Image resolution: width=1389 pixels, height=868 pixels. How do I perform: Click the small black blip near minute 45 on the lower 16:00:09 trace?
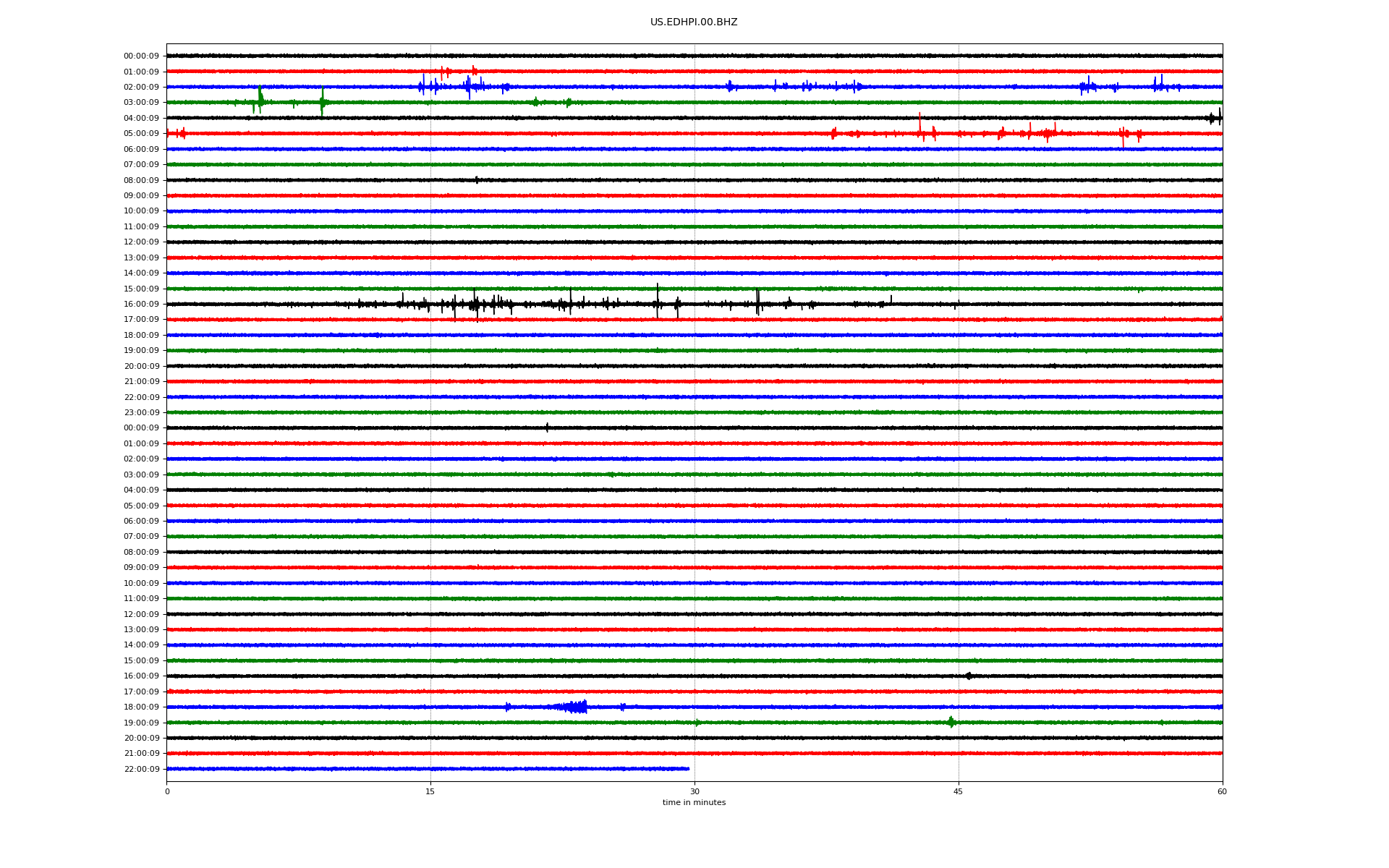tap(969, 676)
